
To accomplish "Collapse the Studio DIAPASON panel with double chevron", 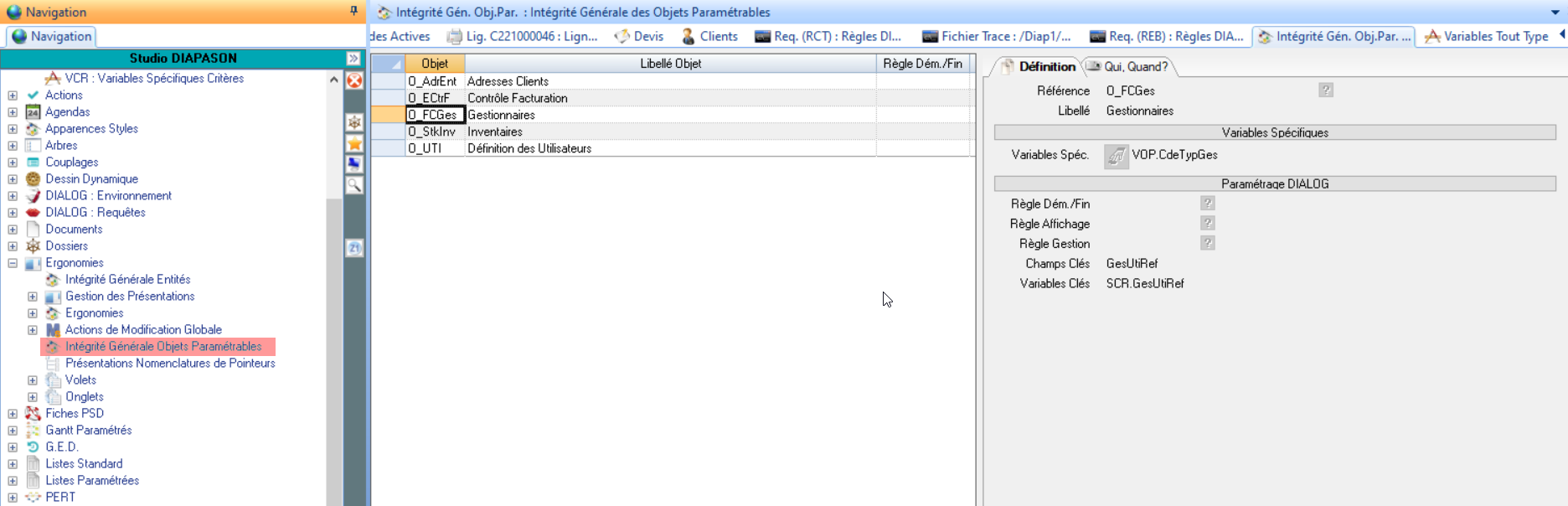I will [353, 58].
